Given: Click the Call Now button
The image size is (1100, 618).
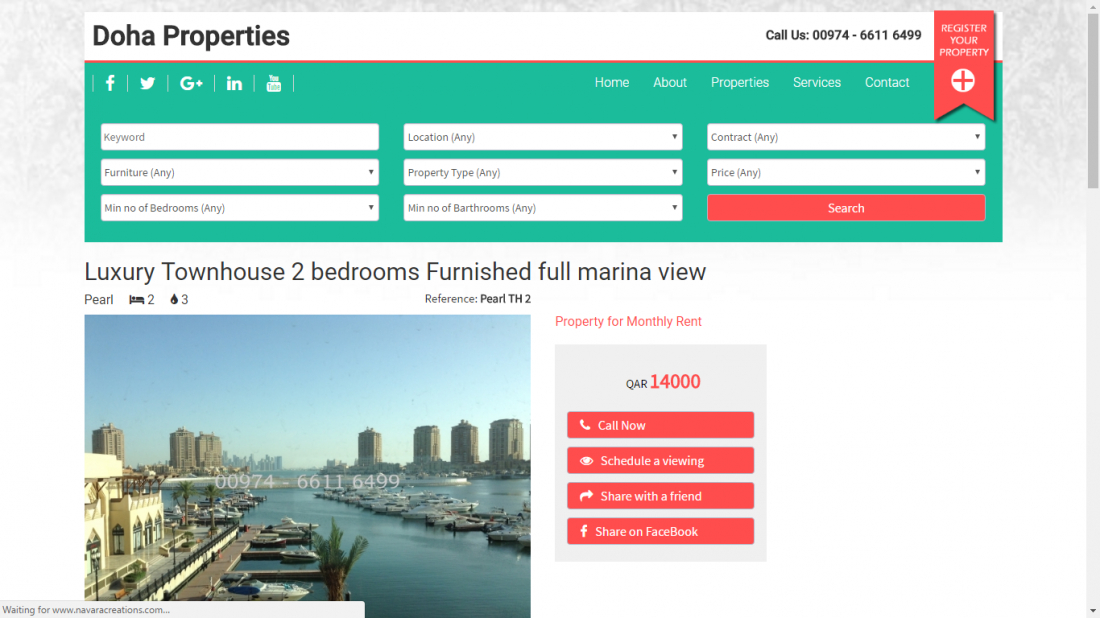Looking at the screenshot, I should [661, 425].
